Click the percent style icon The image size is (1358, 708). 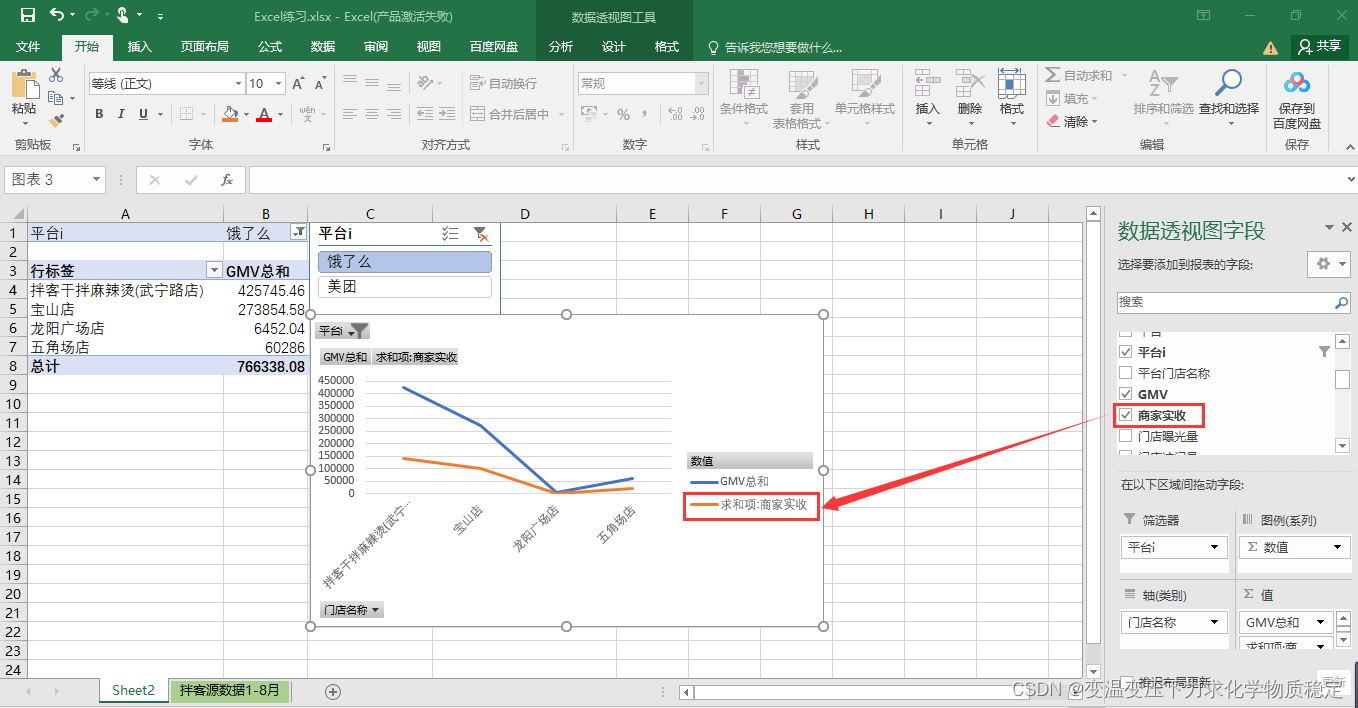point(623,114)
